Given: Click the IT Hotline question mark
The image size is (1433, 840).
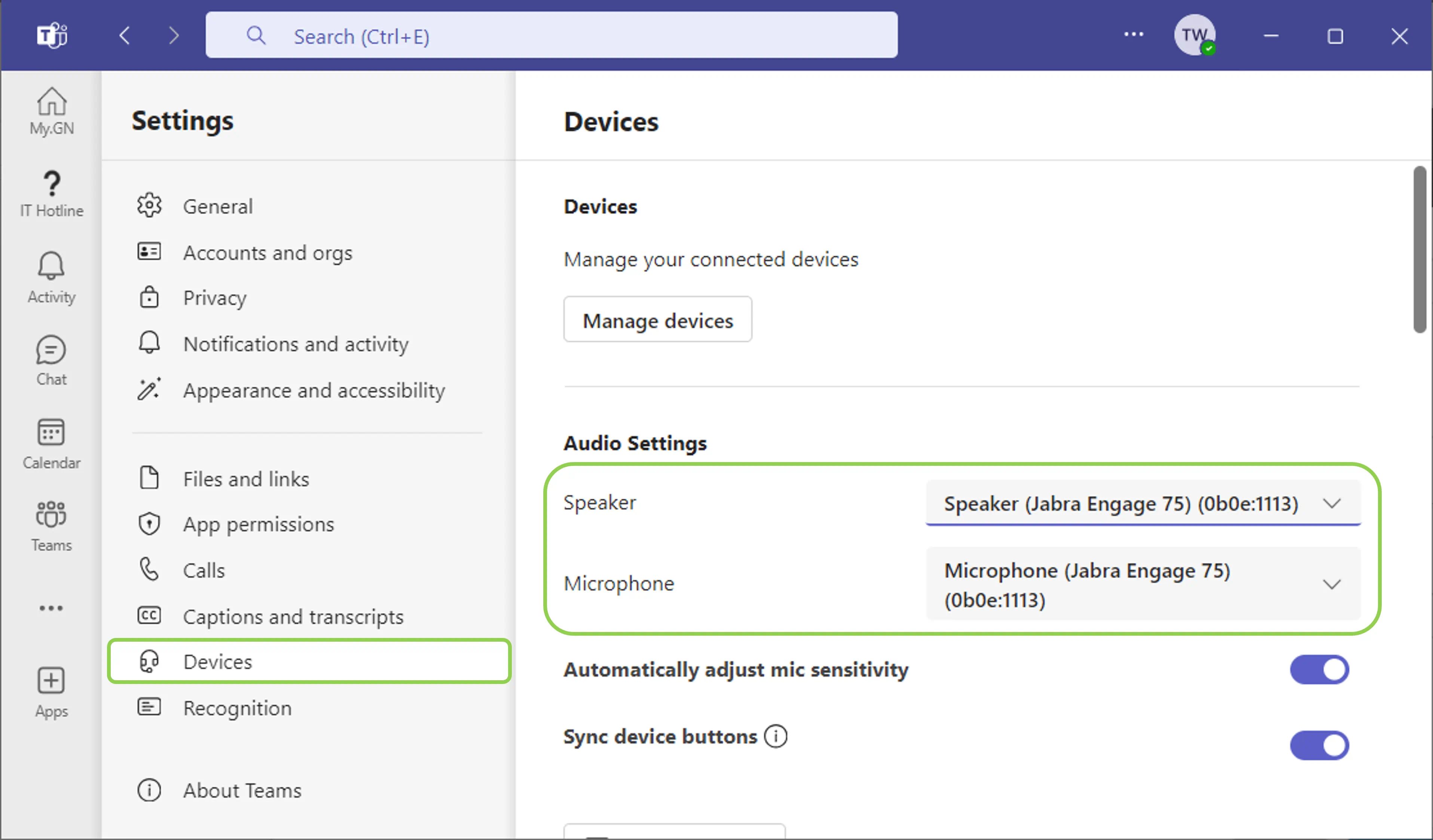Looking at the screenshot, I should [51, 193].
